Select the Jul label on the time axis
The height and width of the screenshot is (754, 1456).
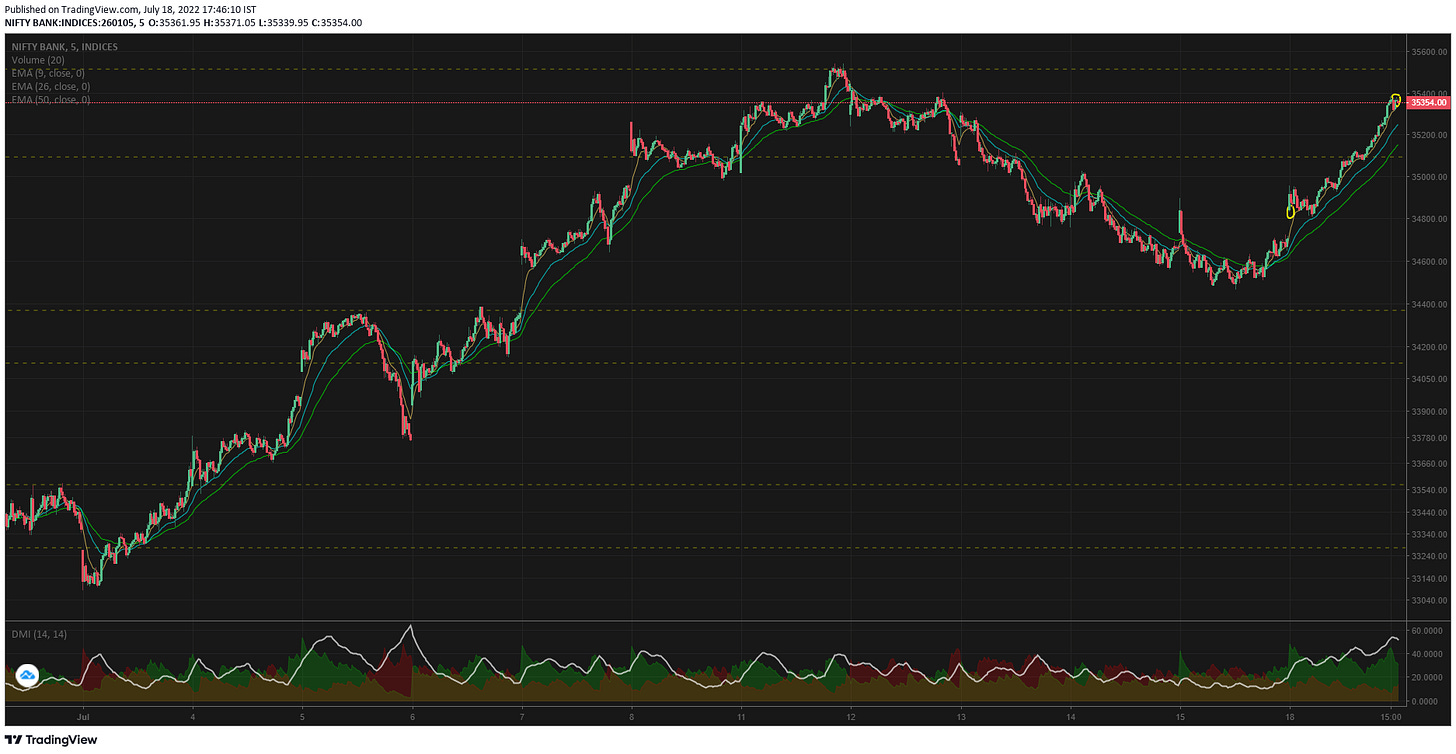coord(84,717)
